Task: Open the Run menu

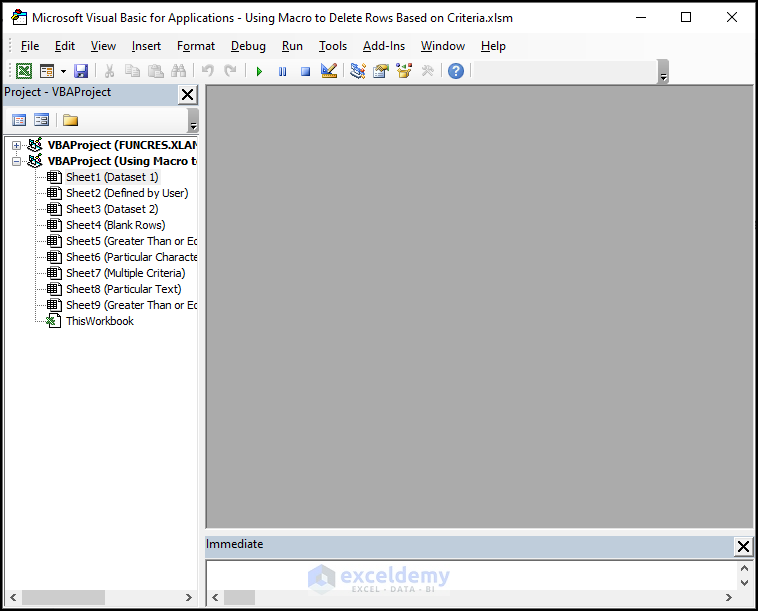Action: coord(292,46)
